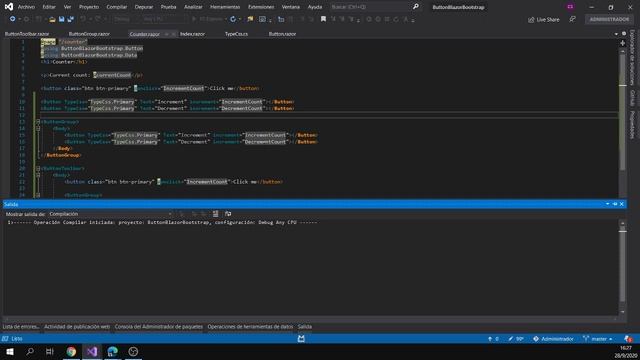Collapse the ButtonToolbar code block
The width and height of the screenshot is (640, 360).
[x=38, y=168]
